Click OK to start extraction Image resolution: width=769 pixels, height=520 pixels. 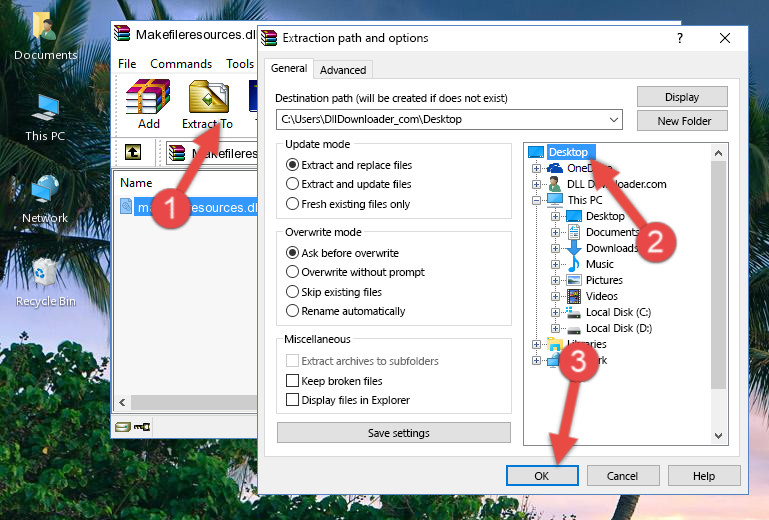coord(542,476)
